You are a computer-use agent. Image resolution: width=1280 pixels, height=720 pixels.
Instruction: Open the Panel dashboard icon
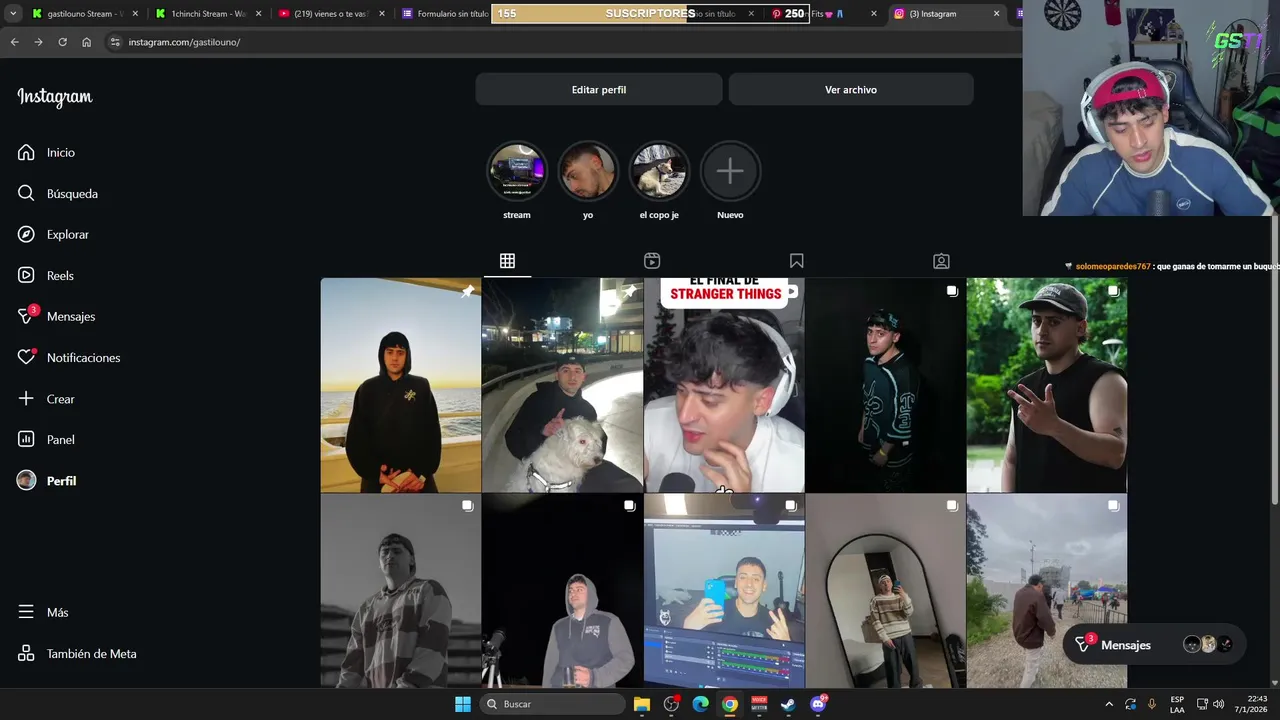(26, 439)
